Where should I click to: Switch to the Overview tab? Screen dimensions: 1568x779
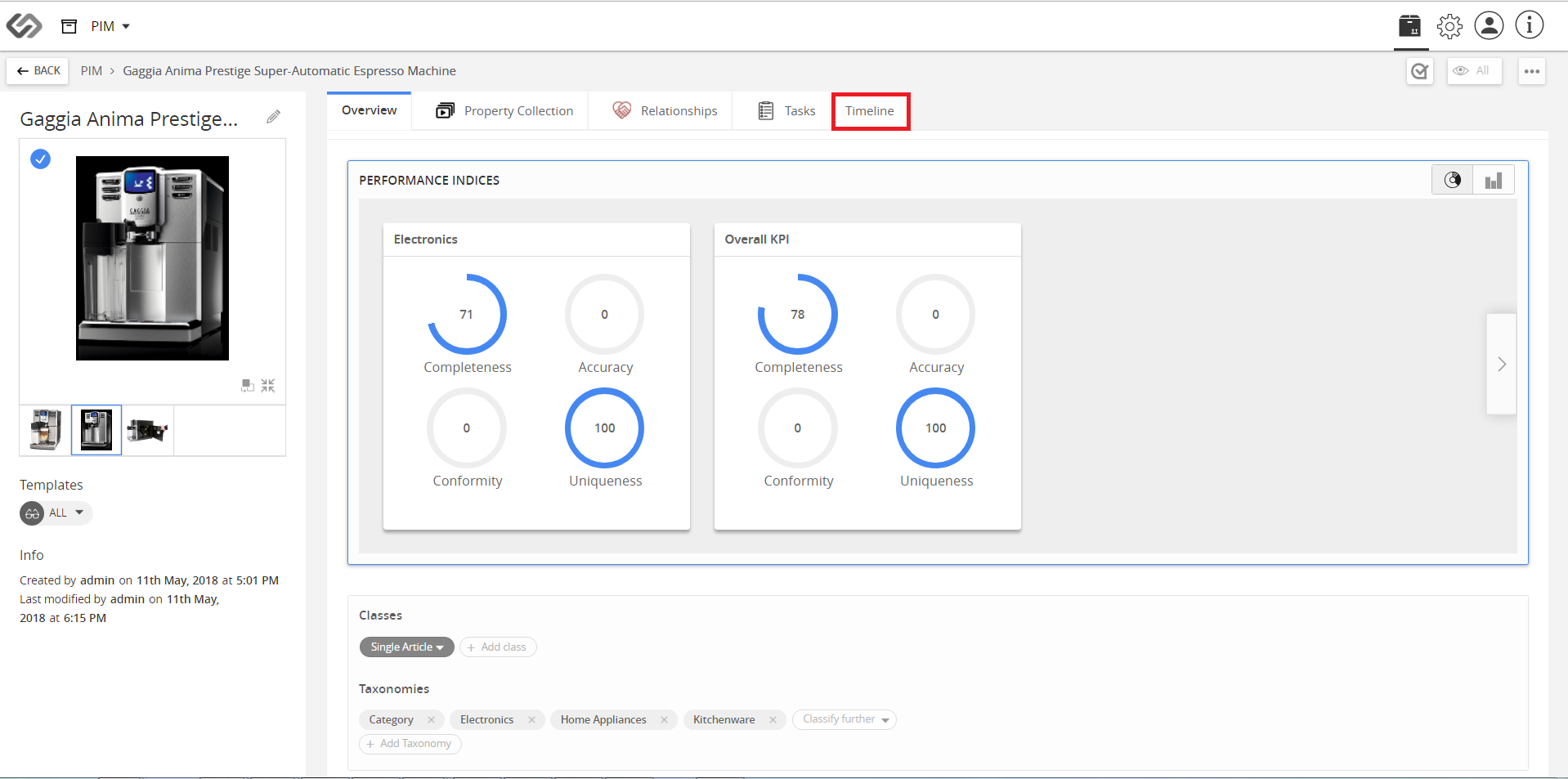click(x=370, y=110)
